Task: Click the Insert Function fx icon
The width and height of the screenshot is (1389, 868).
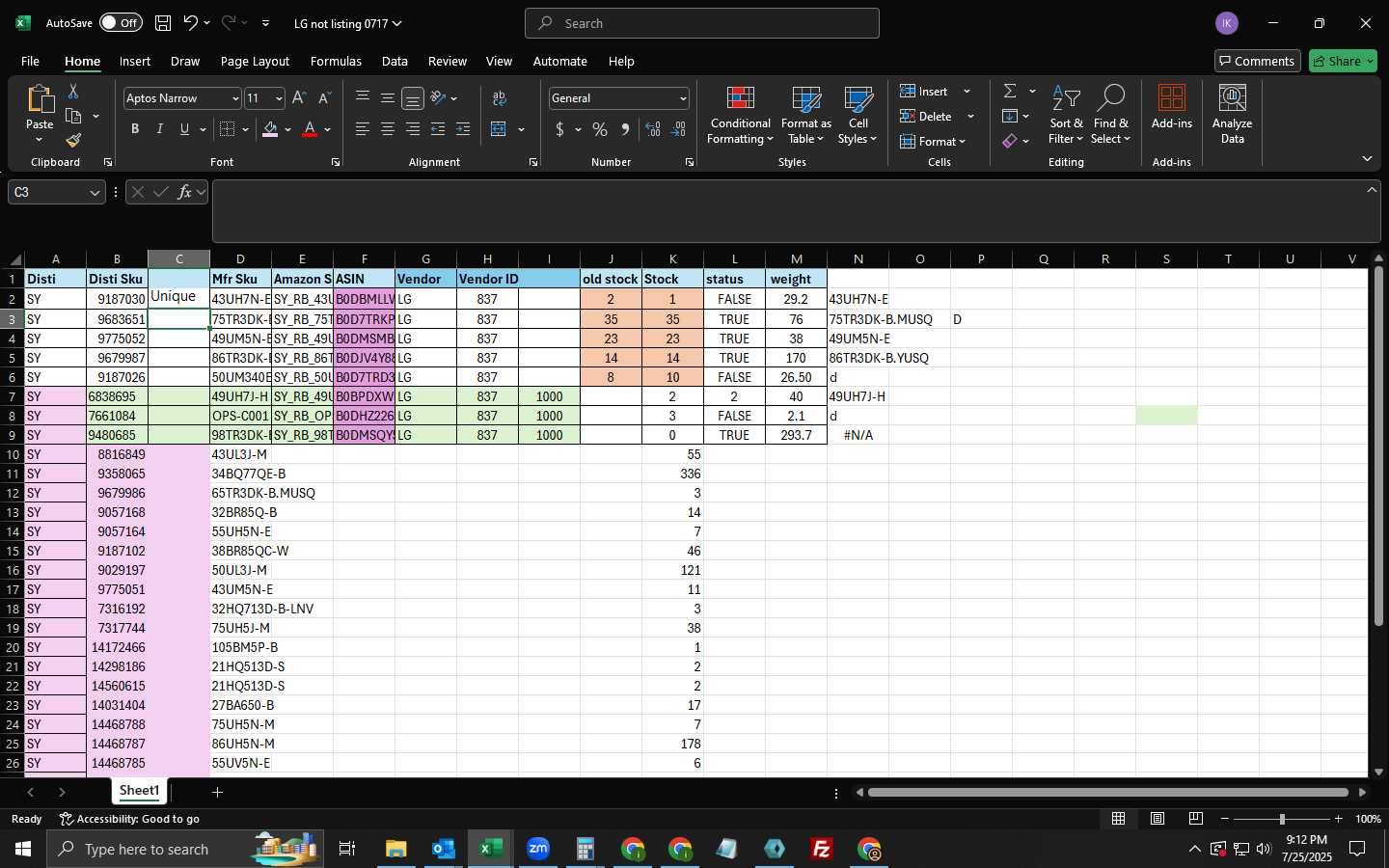Action: [184, 192]
